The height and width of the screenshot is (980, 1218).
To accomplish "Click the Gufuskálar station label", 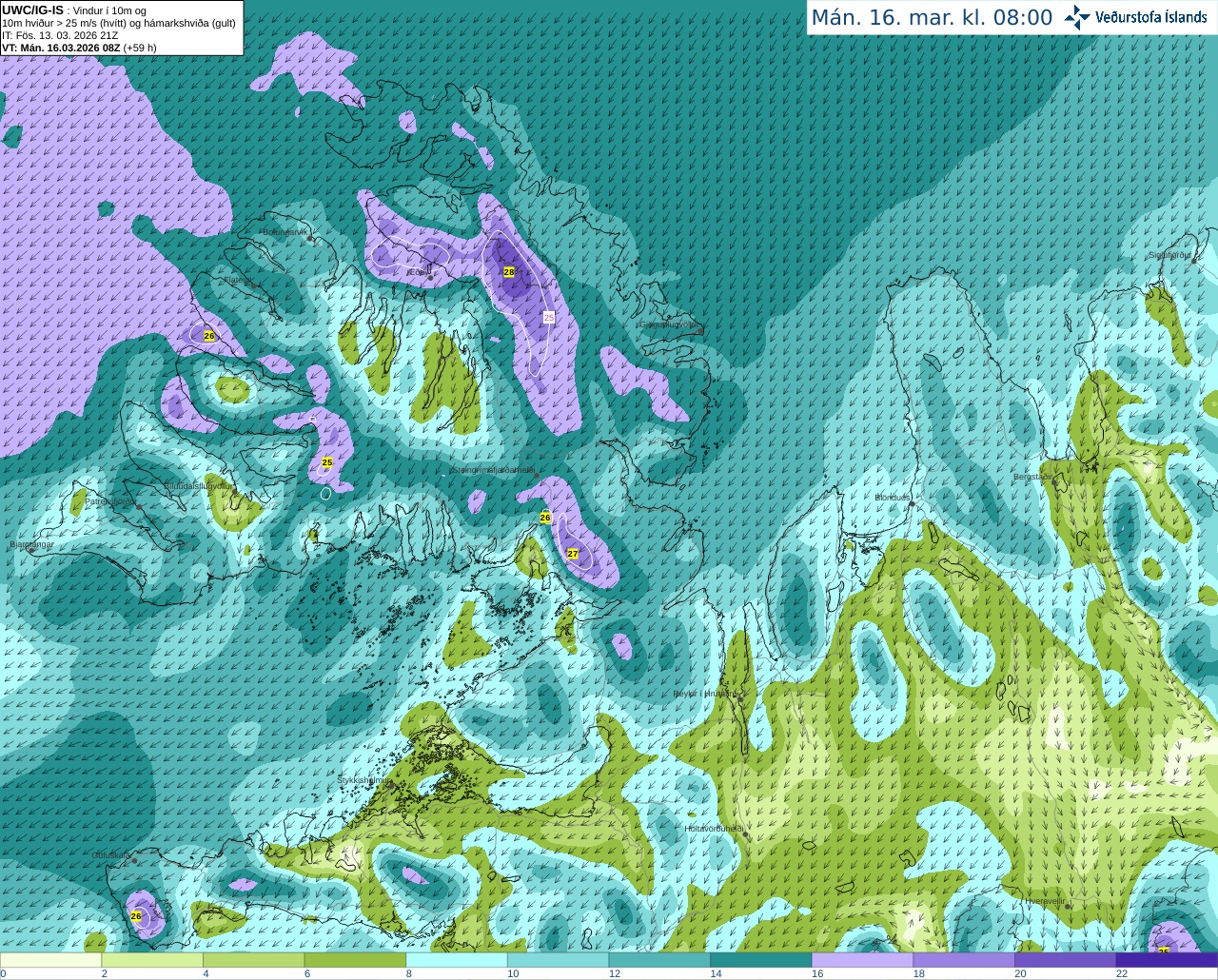I will pos(110,855).
